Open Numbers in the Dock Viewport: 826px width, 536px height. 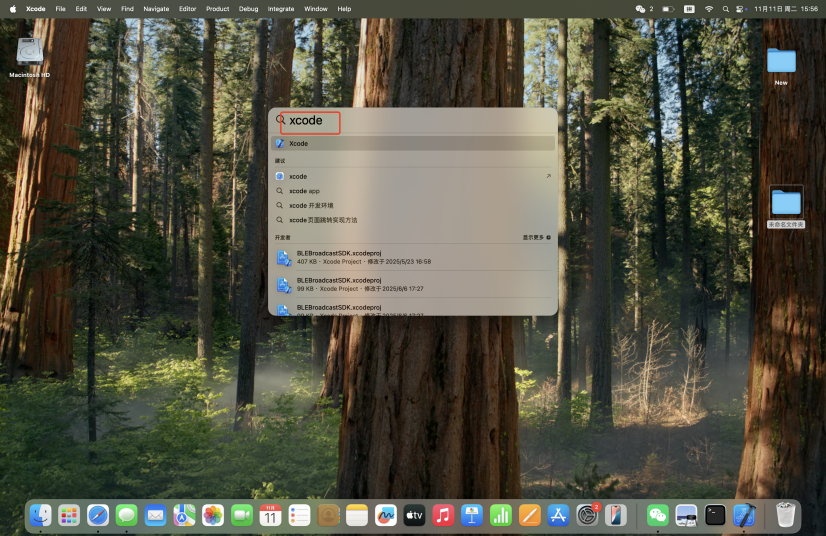[x=500, y=515]
